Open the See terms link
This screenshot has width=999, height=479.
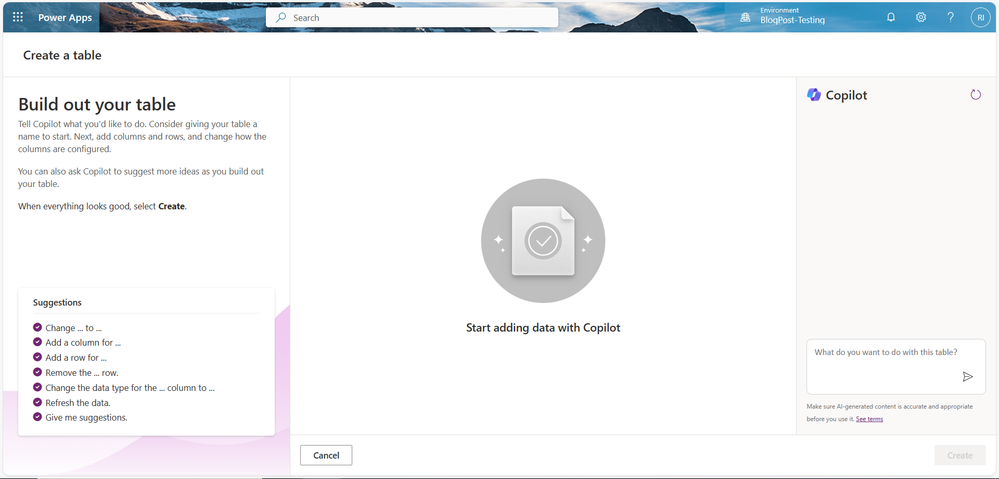pyautogui.click(x=869, y=419)
